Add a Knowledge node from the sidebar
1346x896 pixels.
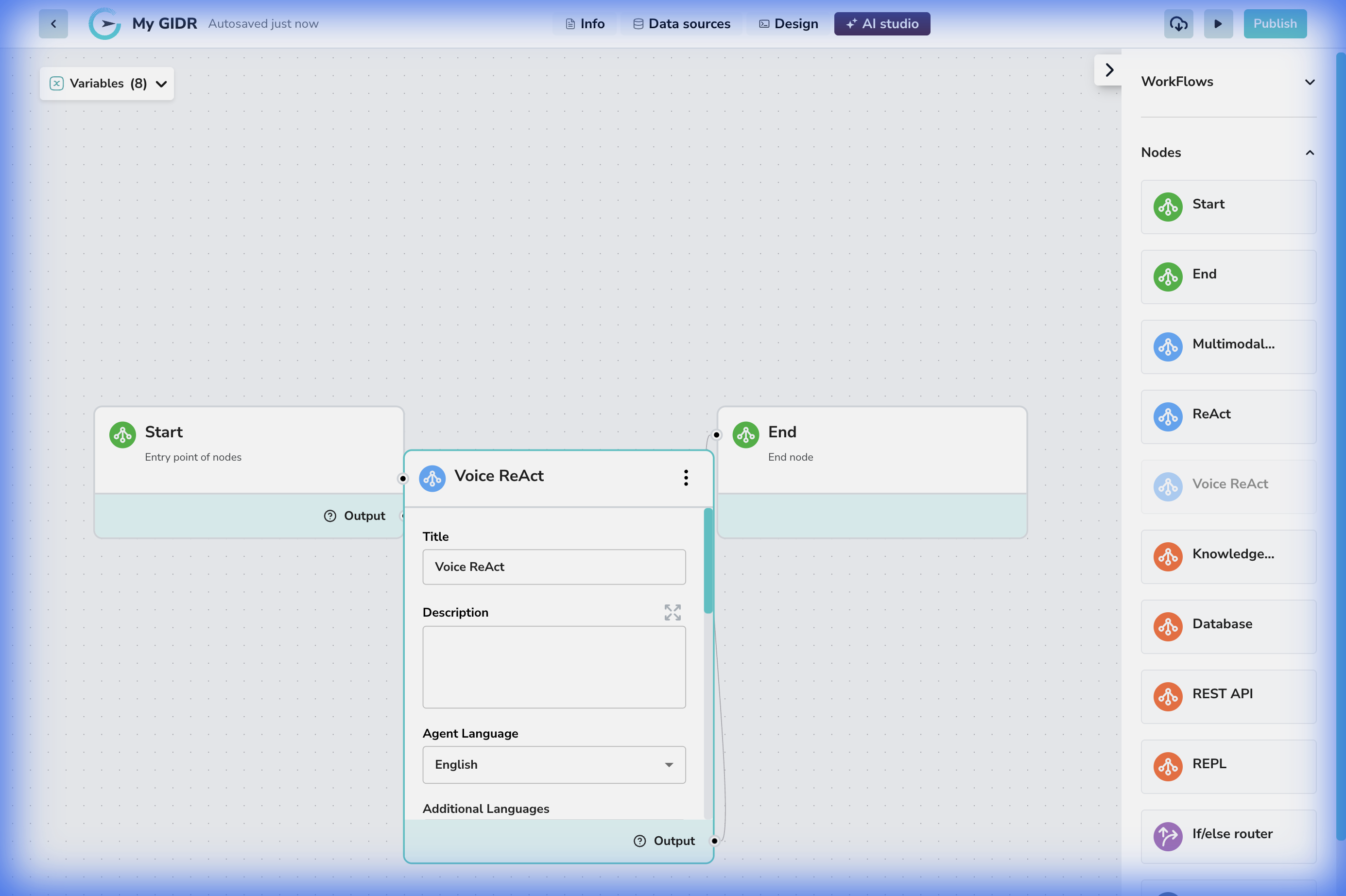[x=1228, y=556]
